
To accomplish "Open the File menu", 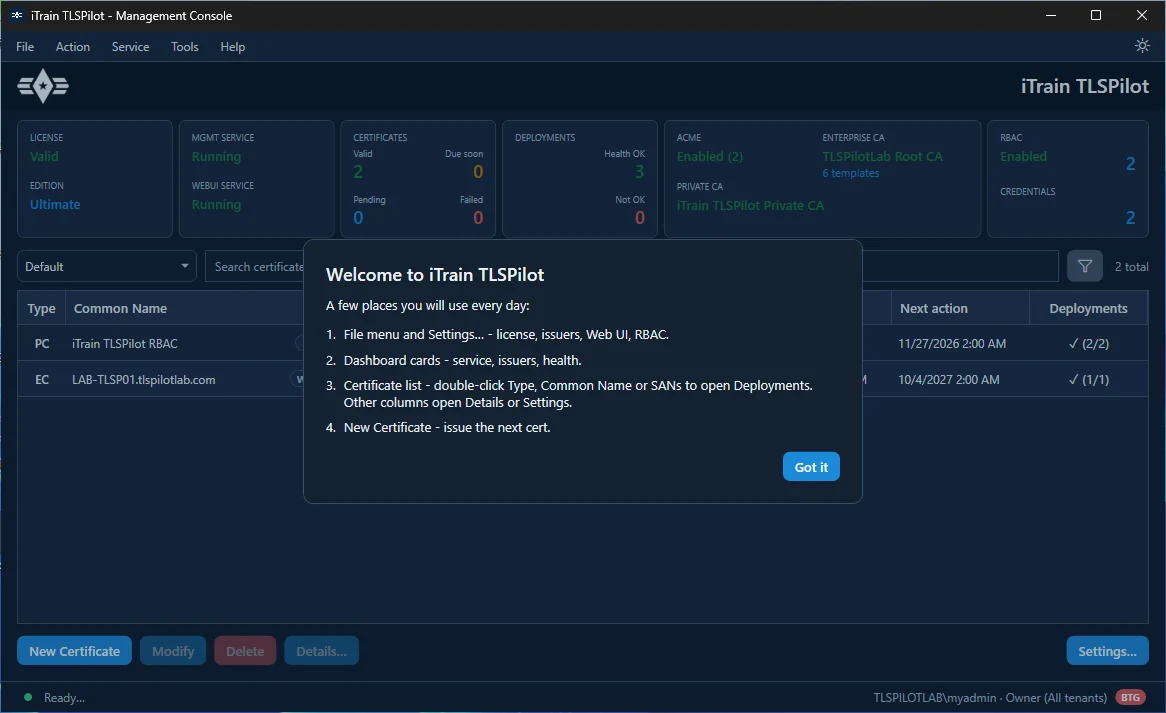I will pos(25,47).
